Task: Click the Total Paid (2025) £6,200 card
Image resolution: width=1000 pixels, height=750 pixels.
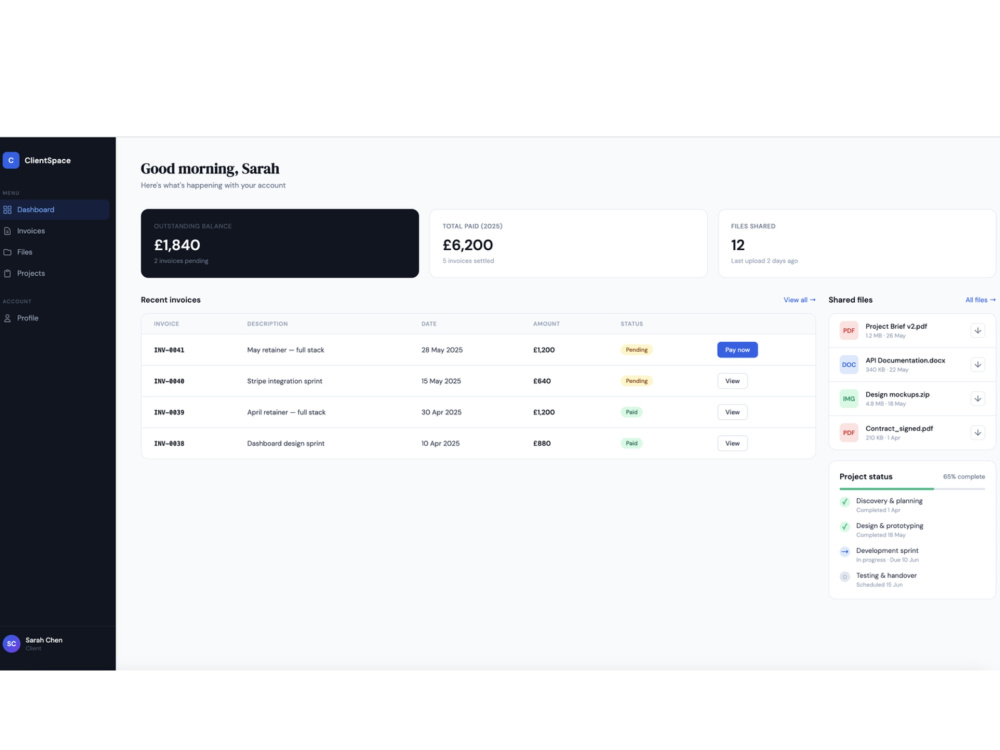Action: pyautogui.click(x=568, y=243)
